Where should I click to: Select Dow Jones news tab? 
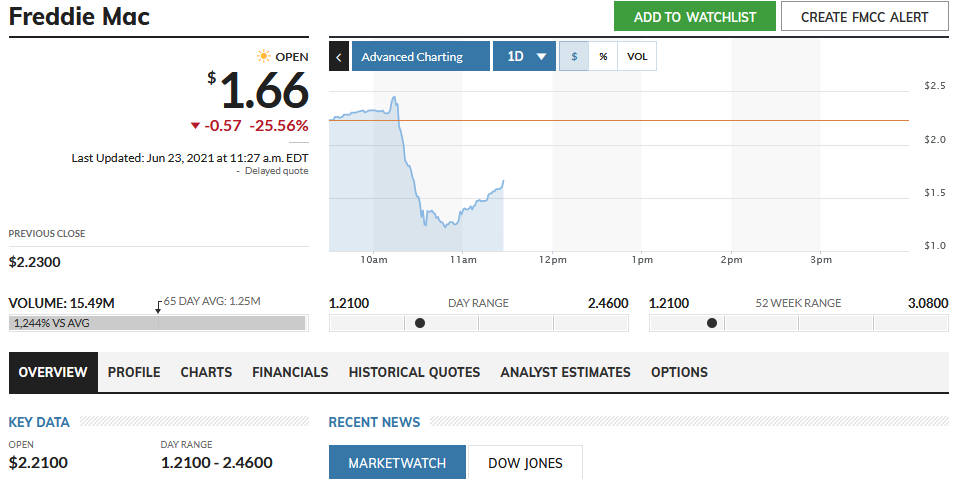point(525,463)
